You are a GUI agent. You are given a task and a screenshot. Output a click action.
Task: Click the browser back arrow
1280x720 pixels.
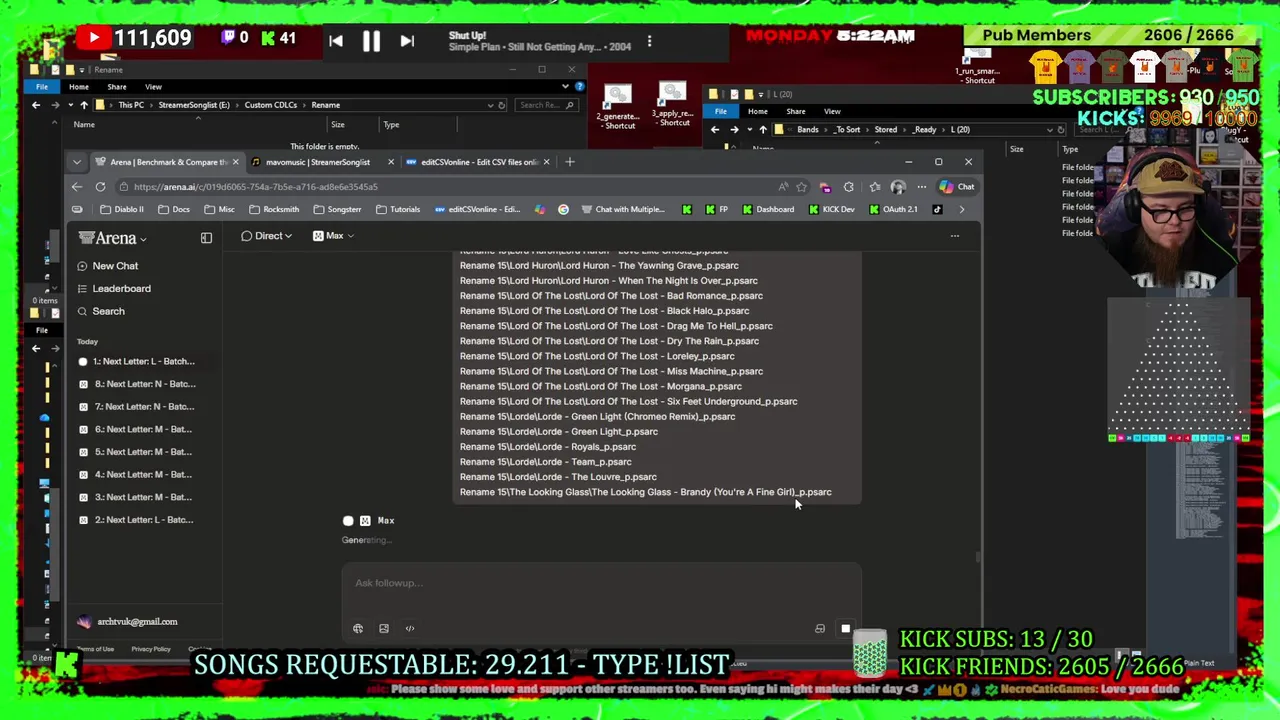77,187
